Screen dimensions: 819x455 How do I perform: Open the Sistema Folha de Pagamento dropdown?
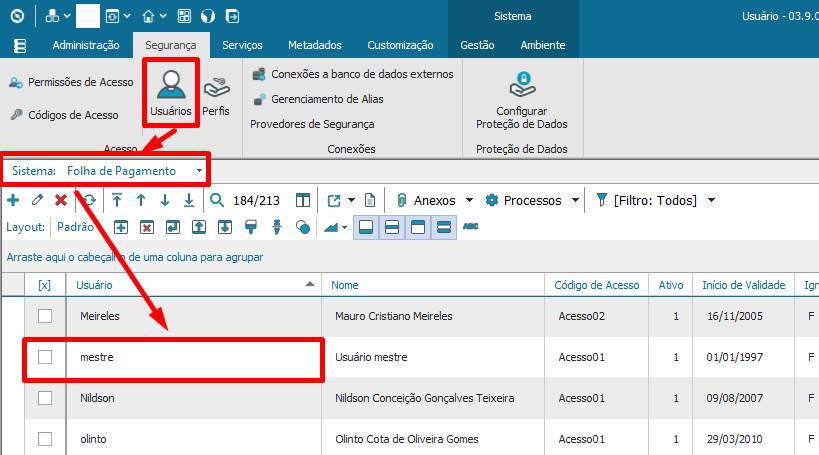[x=199, y=171]
